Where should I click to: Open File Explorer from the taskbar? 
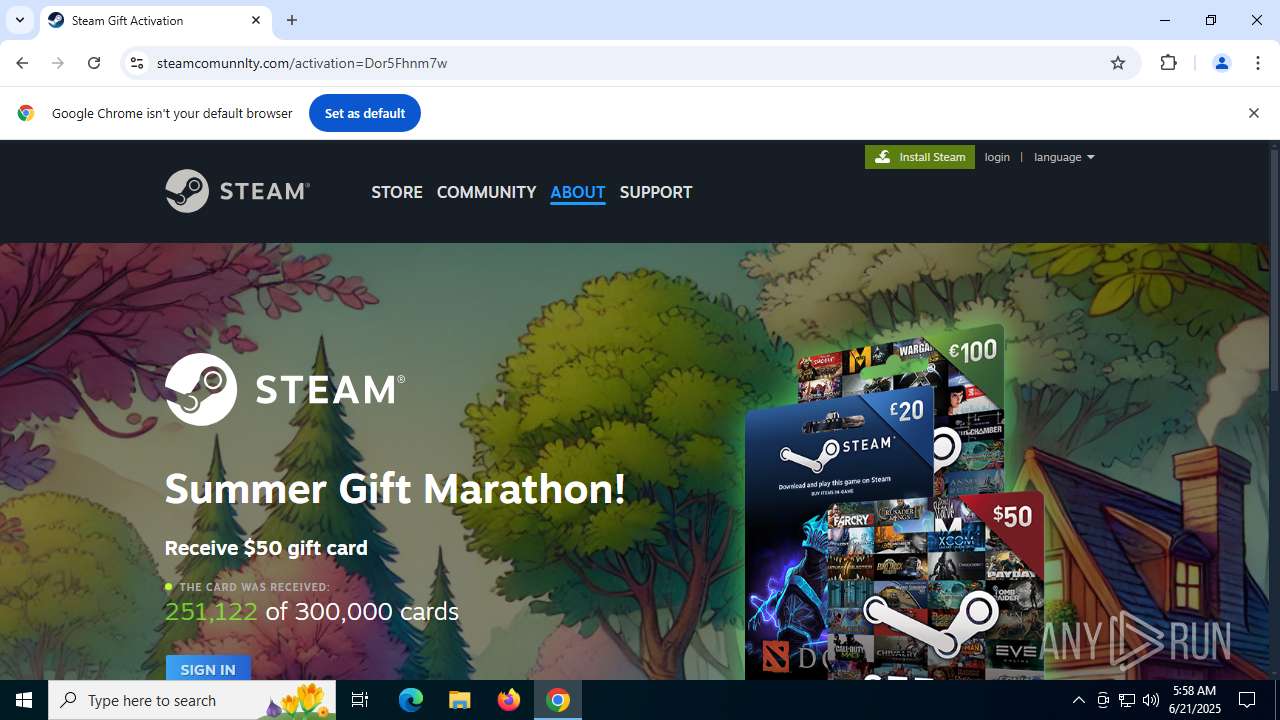pos(460,700)
